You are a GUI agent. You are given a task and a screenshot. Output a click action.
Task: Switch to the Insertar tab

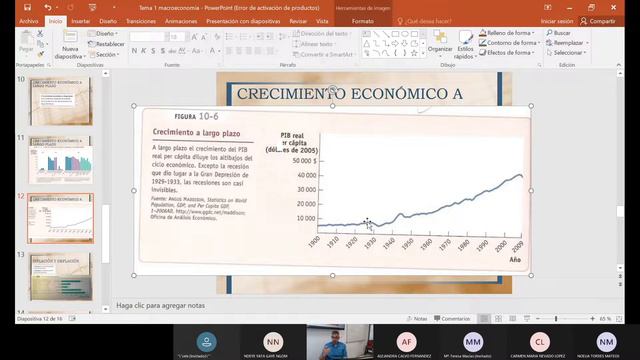pyautogui.click(x=80, y=21)
